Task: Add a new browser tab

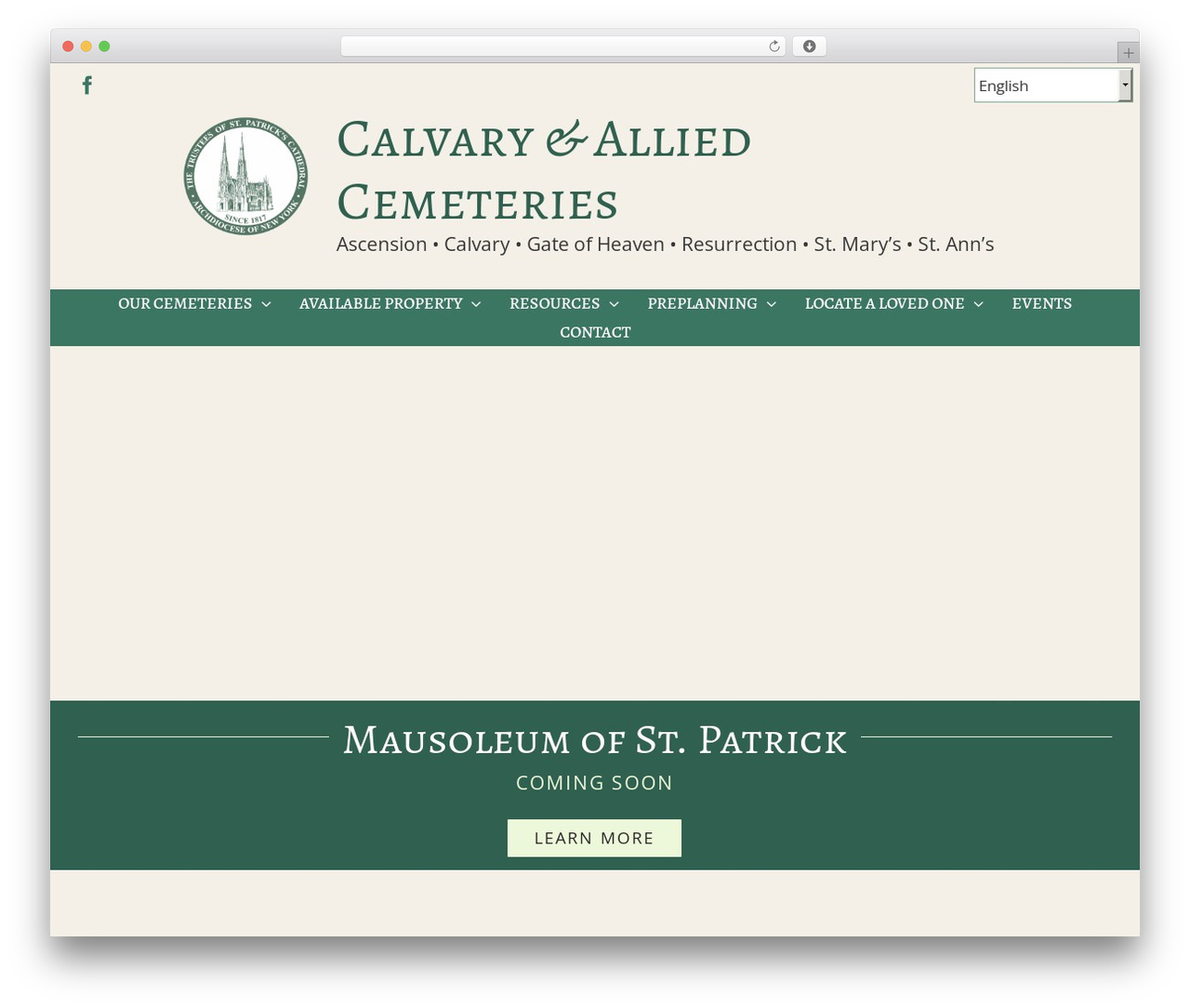Action: click(x=1129, y=53)
